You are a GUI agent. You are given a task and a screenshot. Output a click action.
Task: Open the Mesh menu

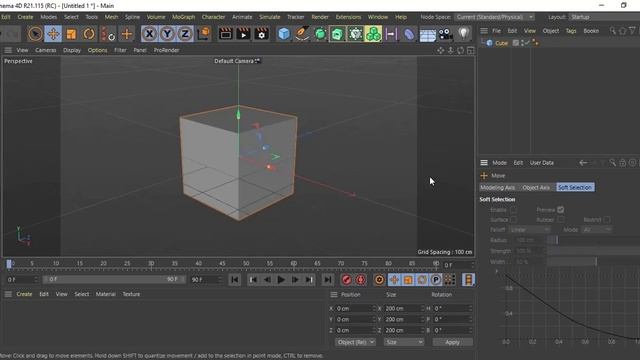(111, 17)
